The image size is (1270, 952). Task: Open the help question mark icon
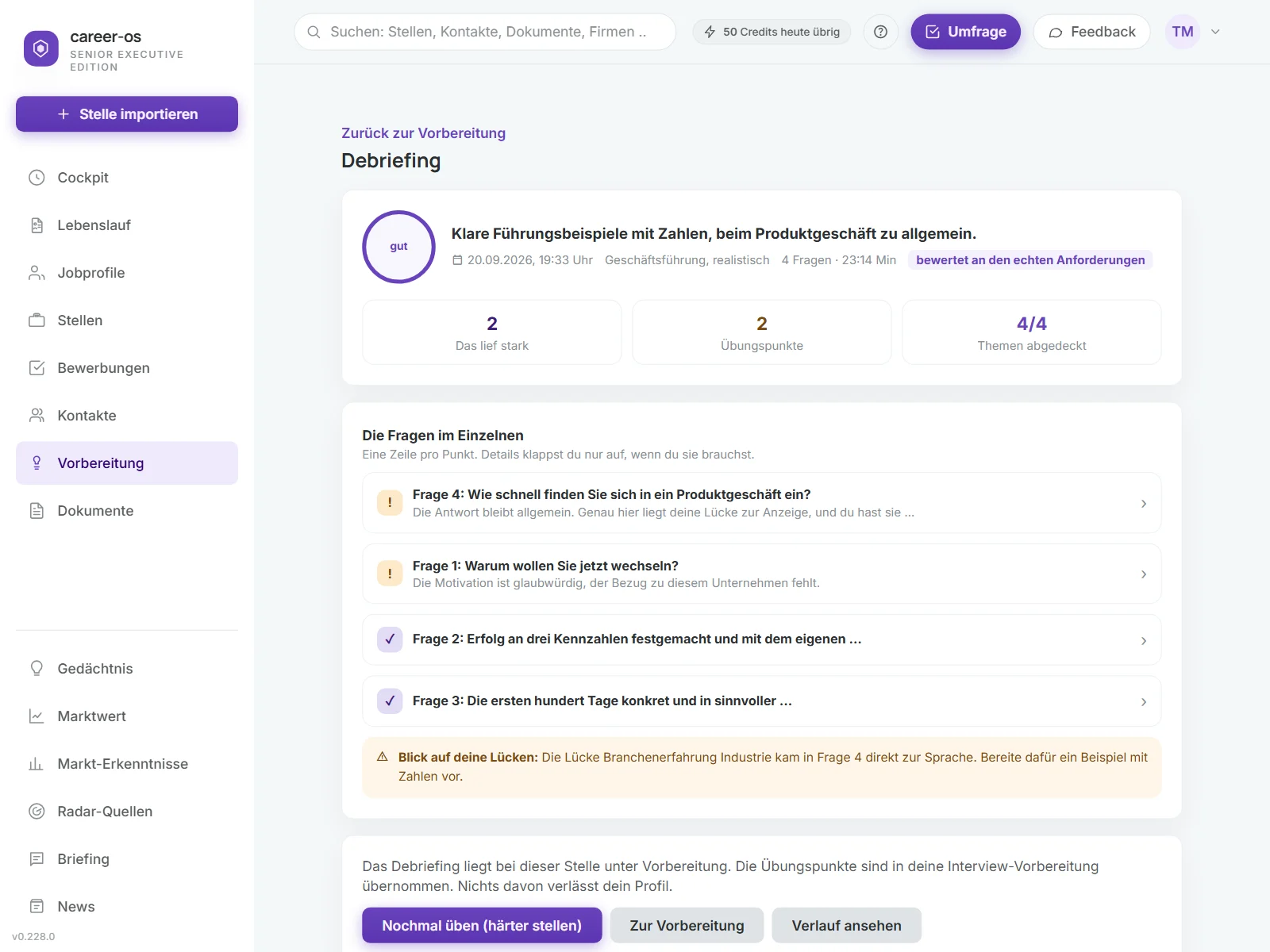point(880,32)
